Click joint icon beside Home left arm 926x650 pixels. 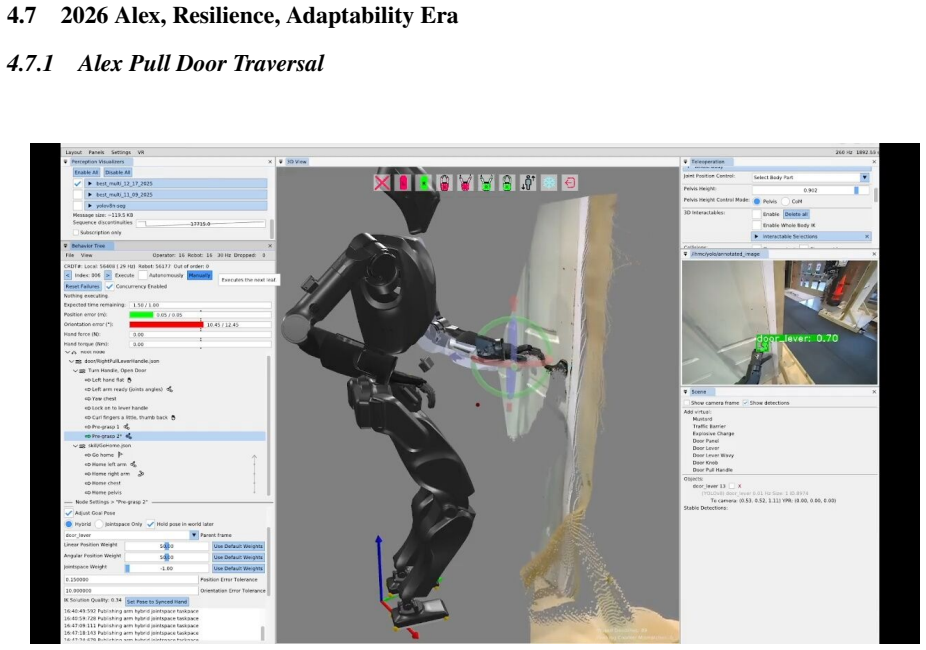[133, 465]
